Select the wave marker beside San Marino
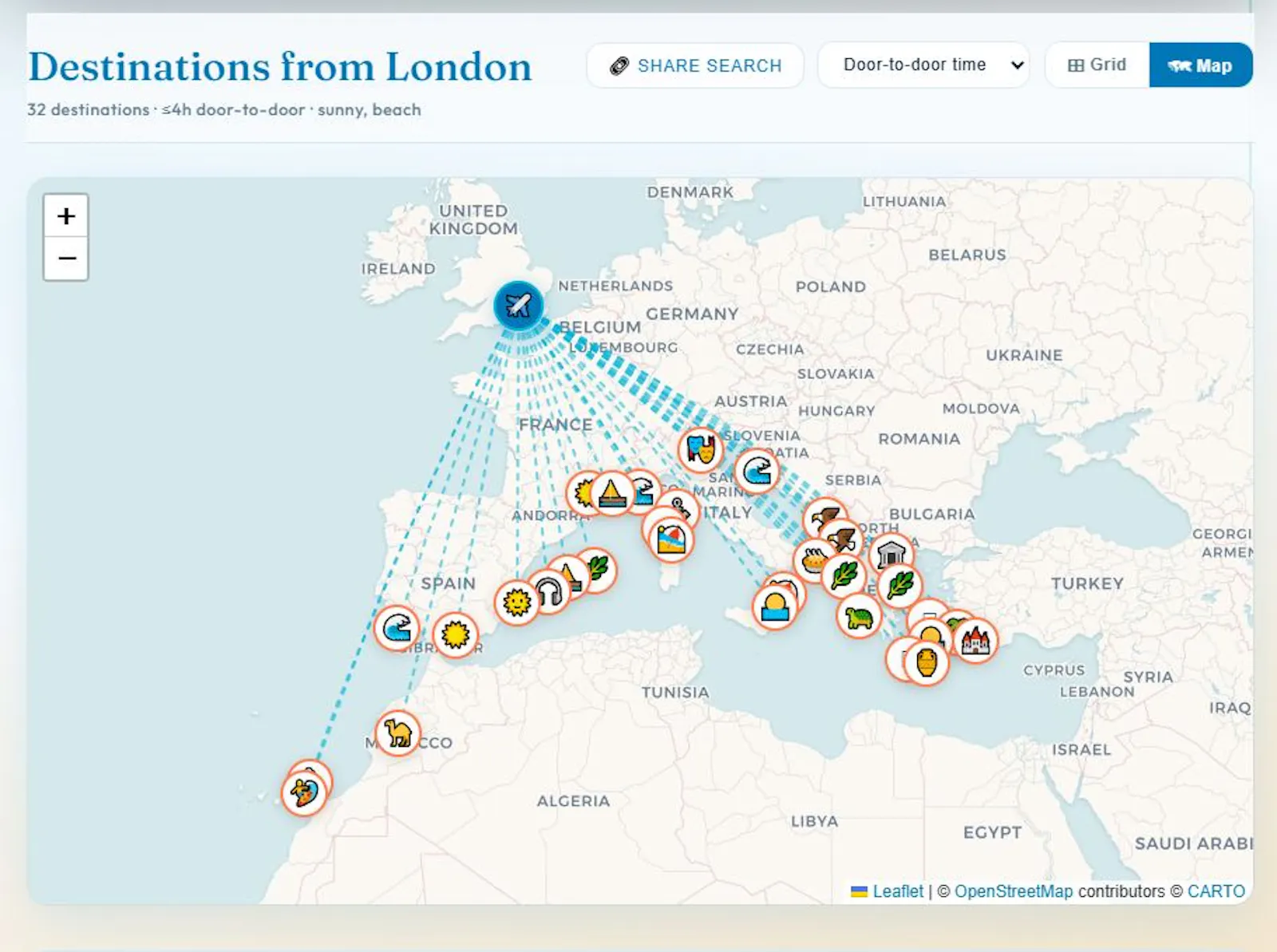Screen dimensions: 1277x952 coord(757,471)
